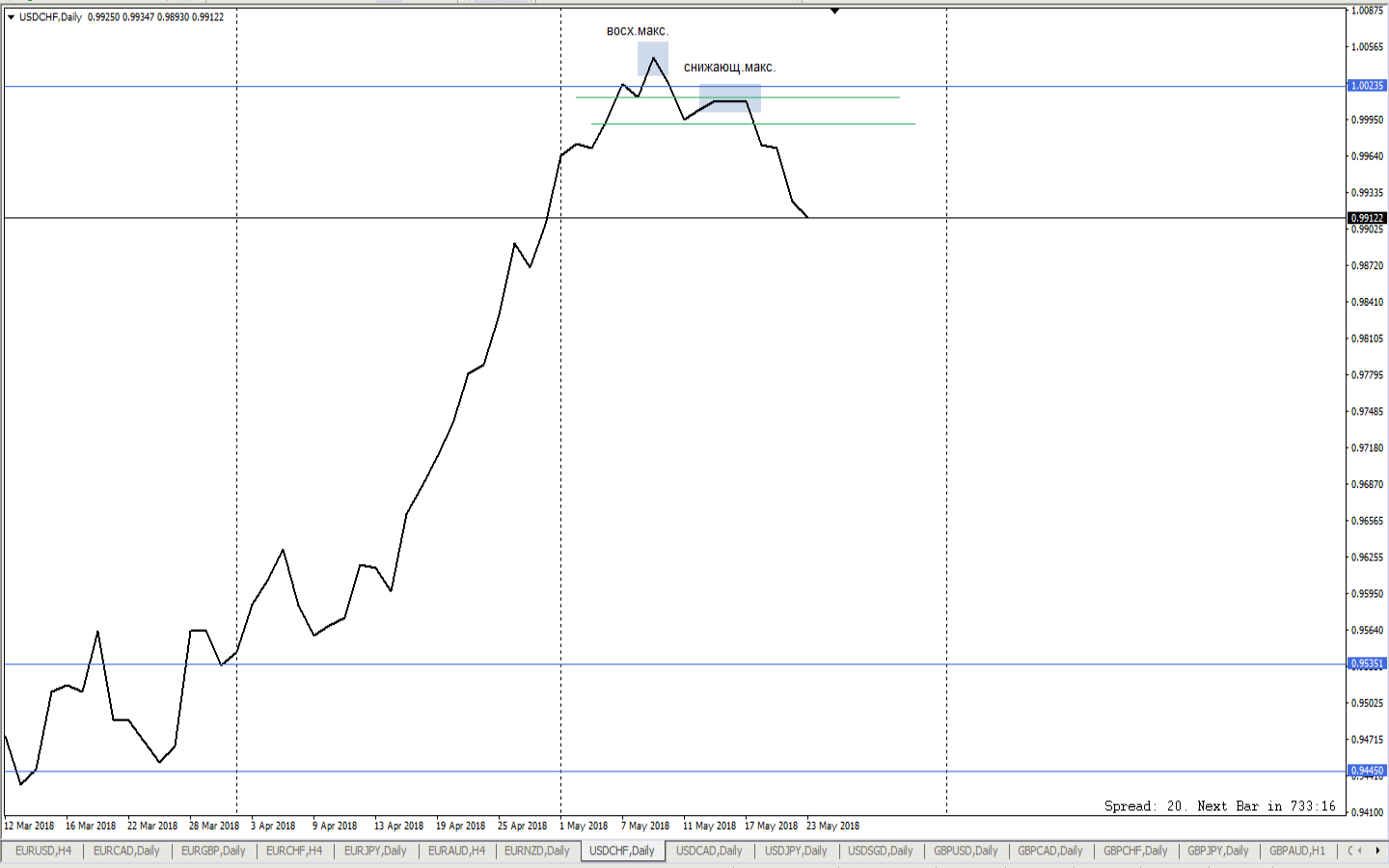Click the '12 Mar 2018' date label
Image resolution: width=1389 pixels, height=868 pixels.
pyautogui.click(x=29, y=826)
